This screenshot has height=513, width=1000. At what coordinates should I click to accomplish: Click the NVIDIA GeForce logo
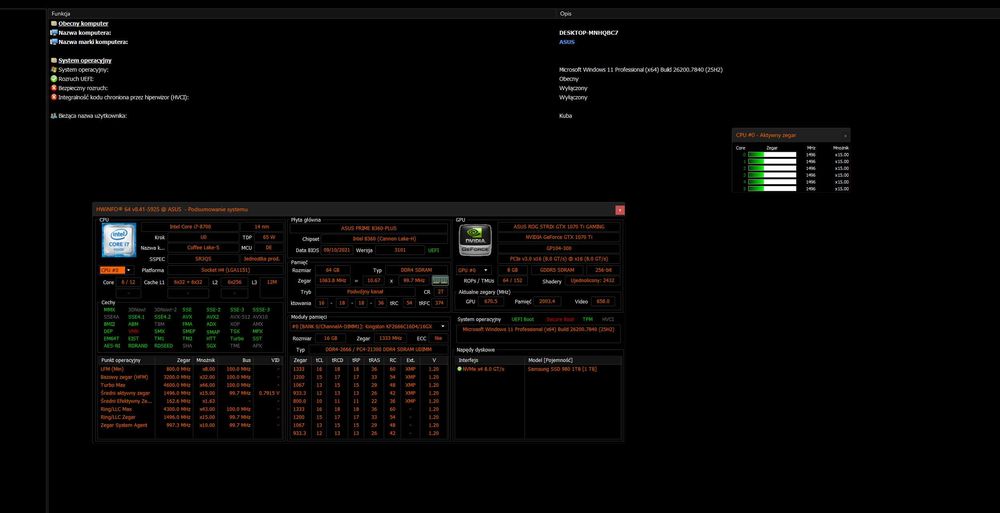point(476,239)
